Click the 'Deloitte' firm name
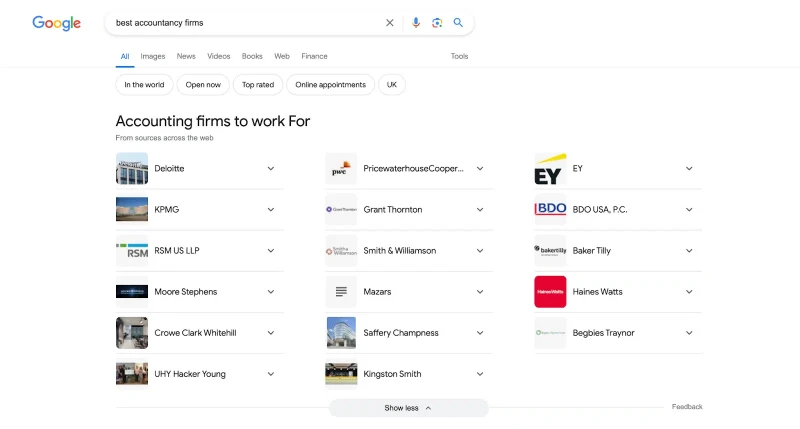The height and width of the screenshot is (429, 800). (x=169, y=168)
